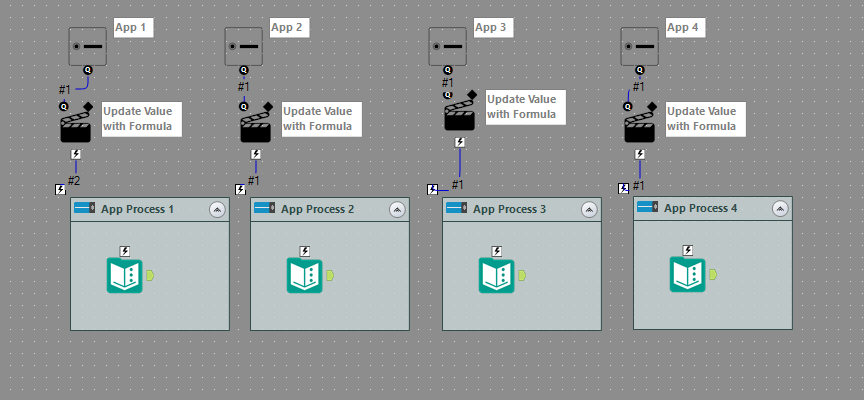This screenshot has height=400, width=864.
Task: Click lightning anchor above book tool in App Process 4
Action: pos(688,250)
